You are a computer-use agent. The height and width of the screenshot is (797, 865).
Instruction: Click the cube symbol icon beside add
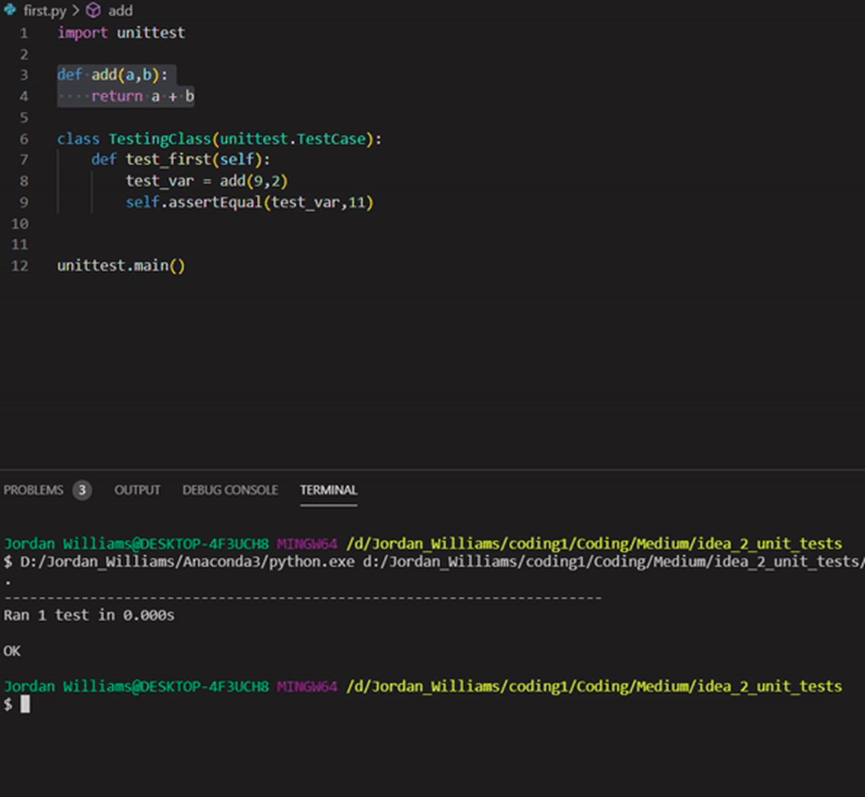93,10
